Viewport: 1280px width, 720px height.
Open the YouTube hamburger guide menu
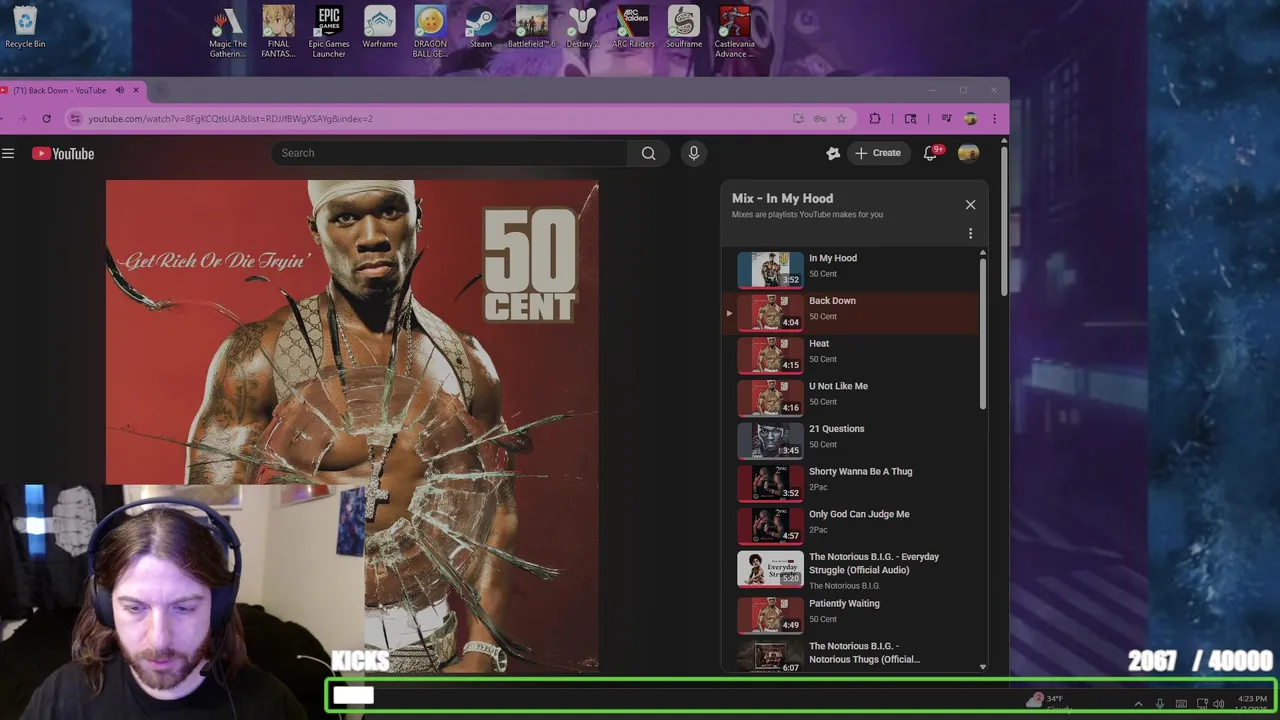(x=8, y=153)
